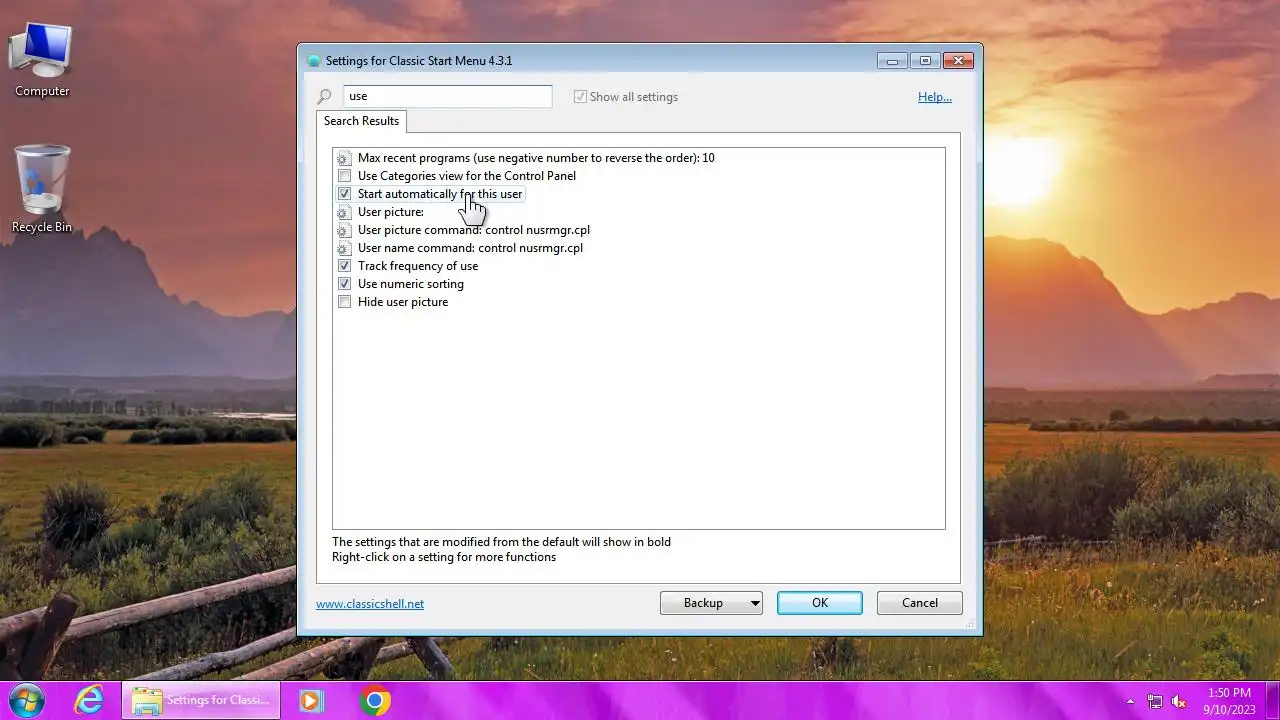Image resolution: width=1280 pixels, height=720 pixels.
Task: Visit the www.classicshell.net link
Action: pos(370,604)
